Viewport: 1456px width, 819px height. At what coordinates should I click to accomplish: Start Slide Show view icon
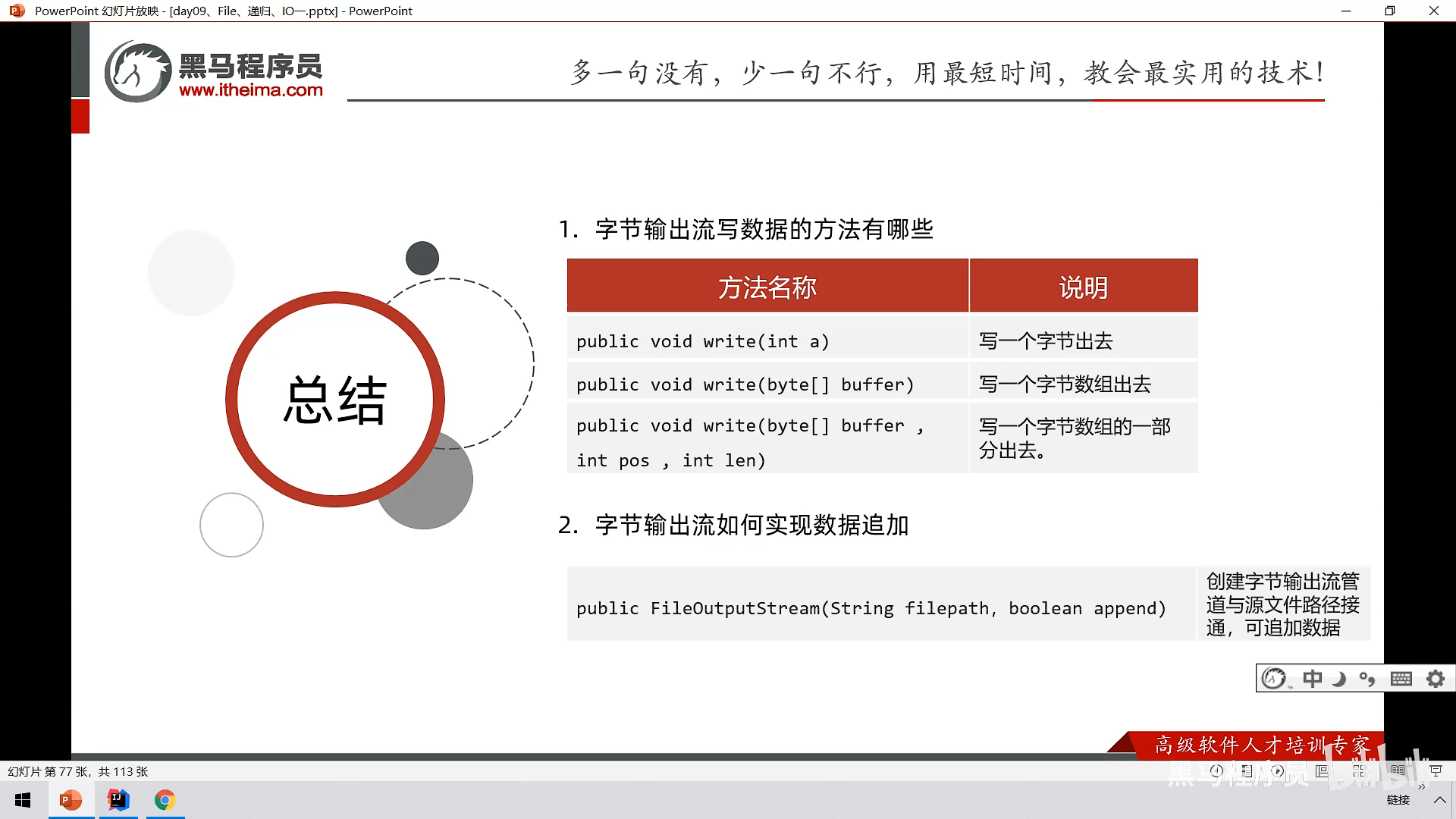coord(1436,770)
